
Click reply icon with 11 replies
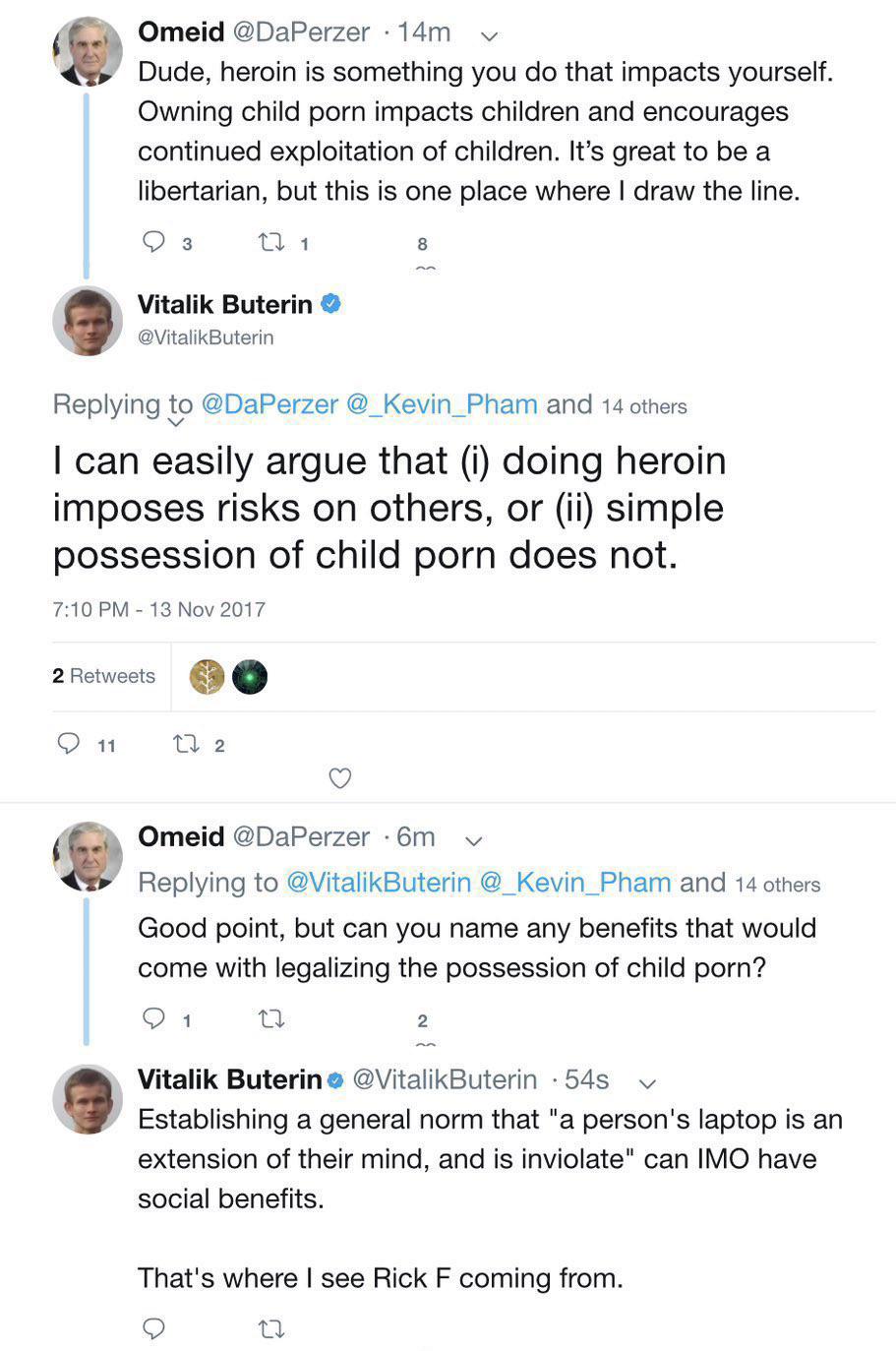tap(69, 744)
